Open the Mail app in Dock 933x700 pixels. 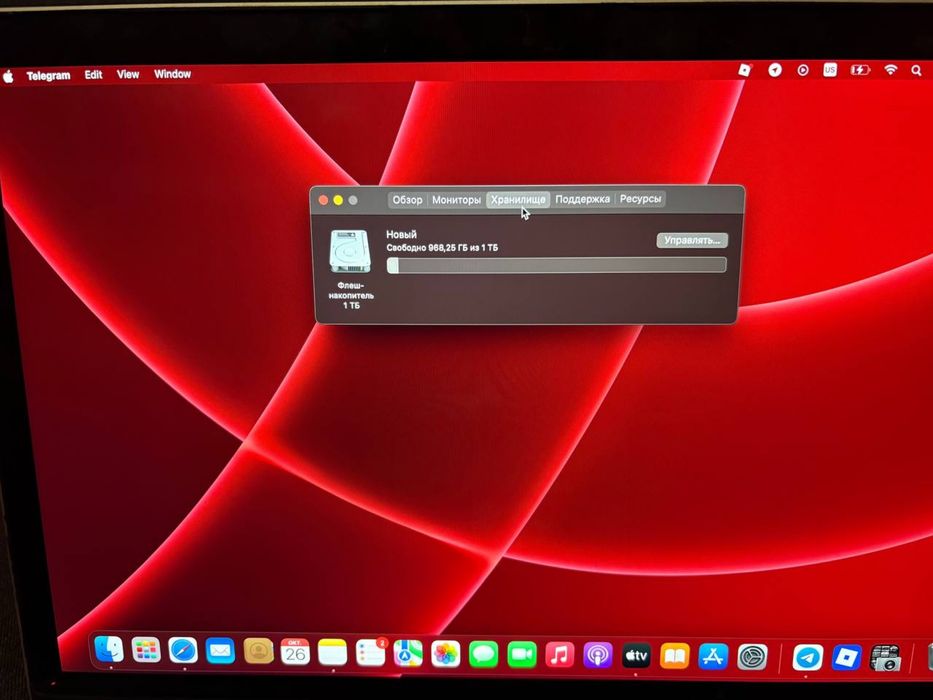tap(220, 651)
